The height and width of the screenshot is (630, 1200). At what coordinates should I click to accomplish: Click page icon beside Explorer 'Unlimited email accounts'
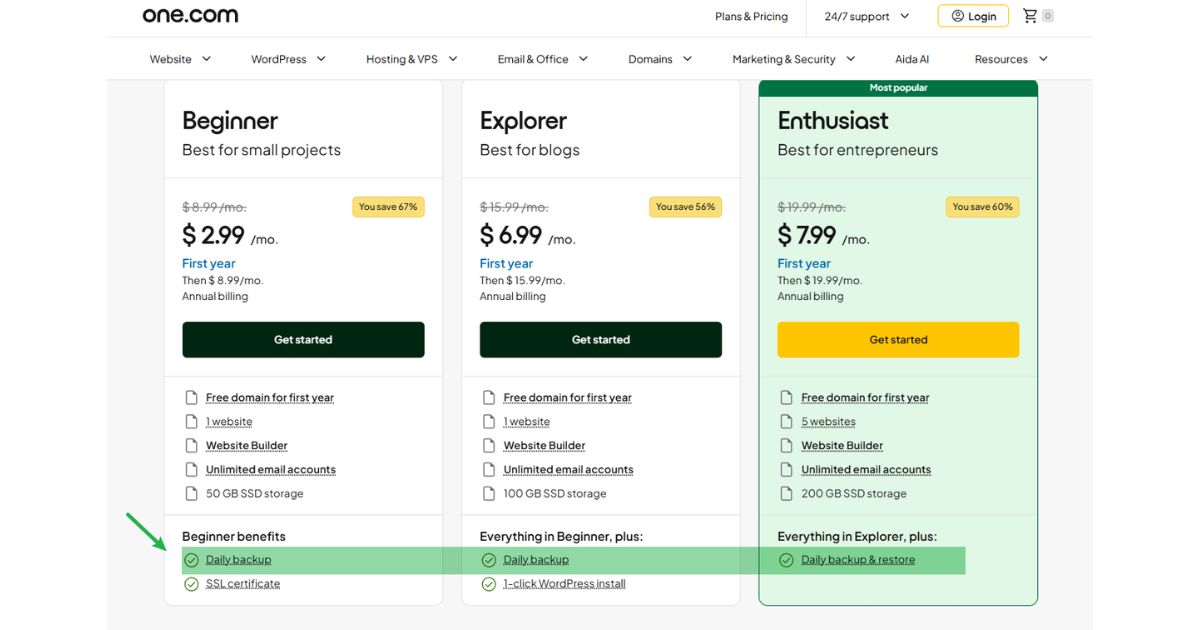(x=489, y=469)
